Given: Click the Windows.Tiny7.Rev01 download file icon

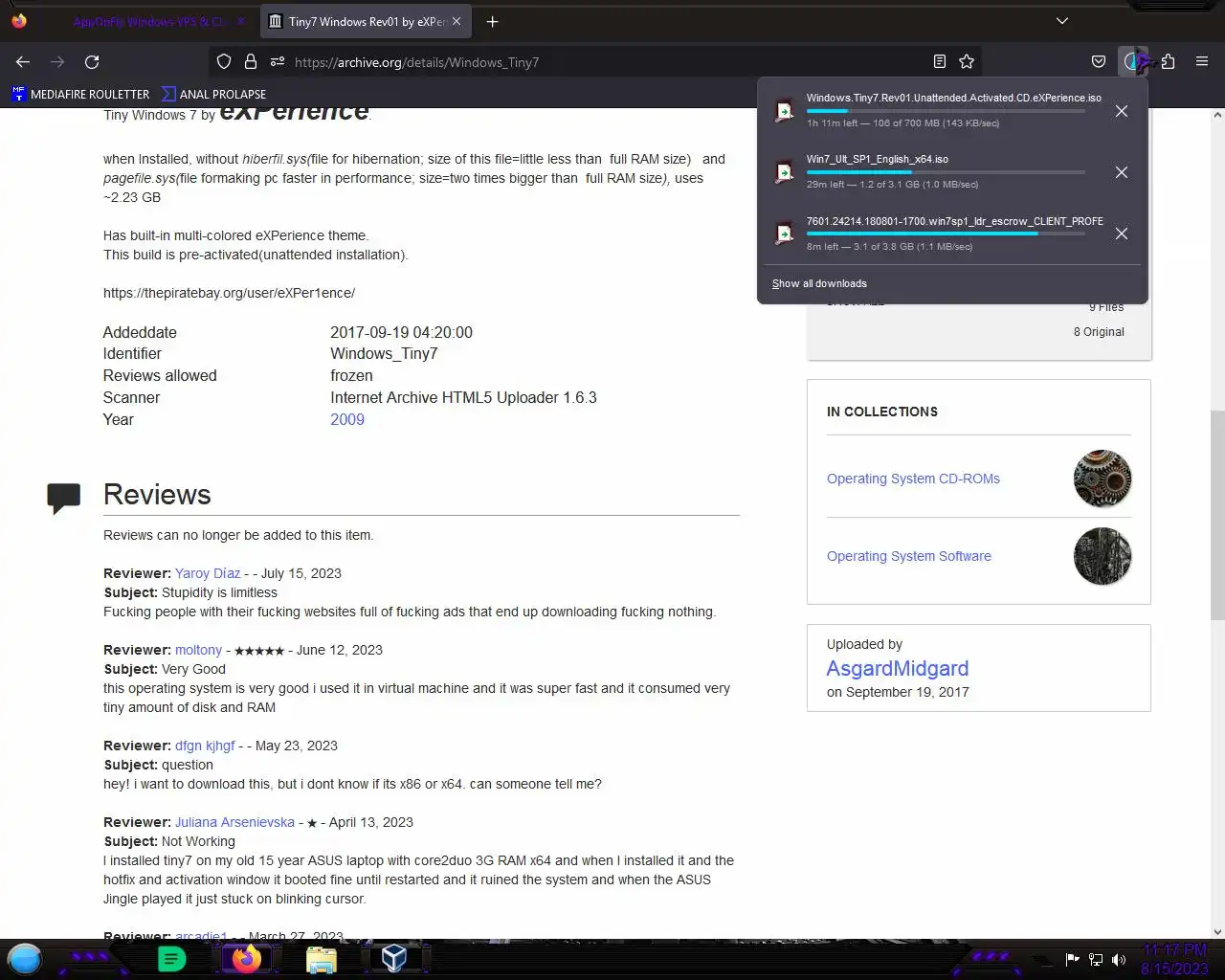Looking at the screenshot, I should click(x=785, y=111).
